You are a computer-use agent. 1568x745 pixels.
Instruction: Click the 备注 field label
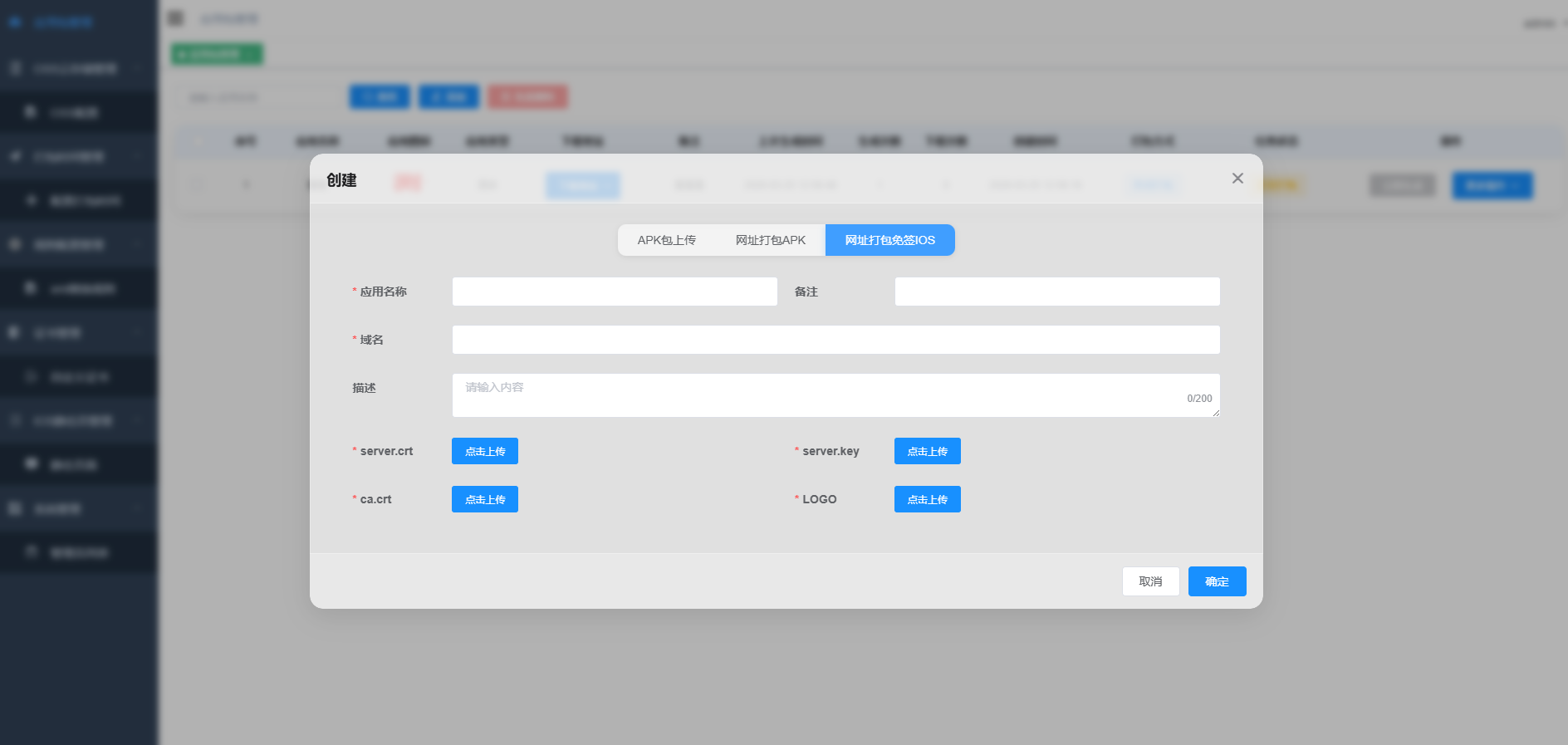806,292
